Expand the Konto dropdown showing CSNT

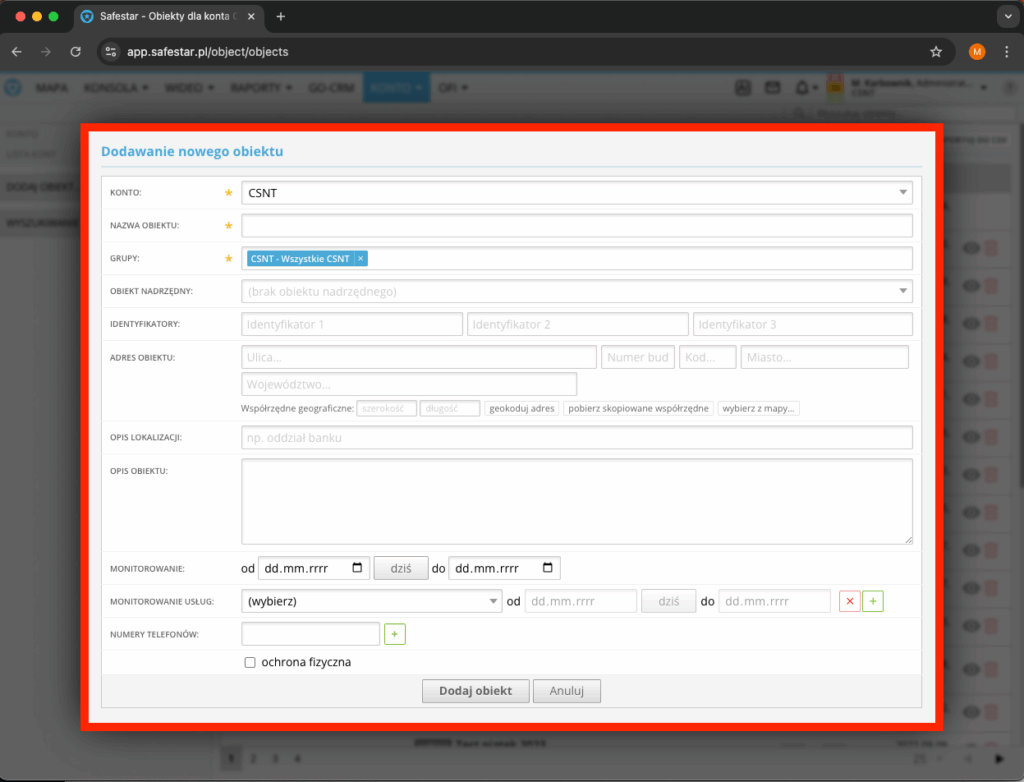pyautogui.click(x=577, y=193)
